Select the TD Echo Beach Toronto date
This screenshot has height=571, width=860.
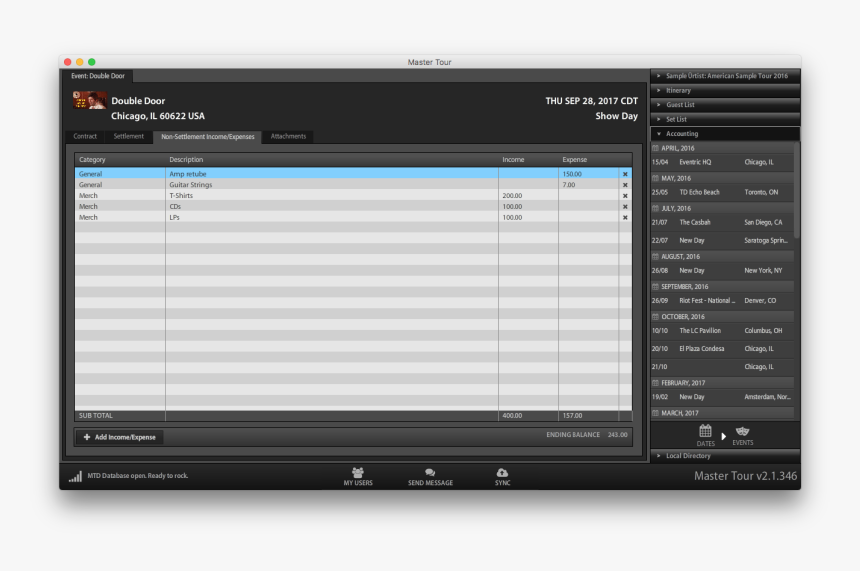pos(722,193)
